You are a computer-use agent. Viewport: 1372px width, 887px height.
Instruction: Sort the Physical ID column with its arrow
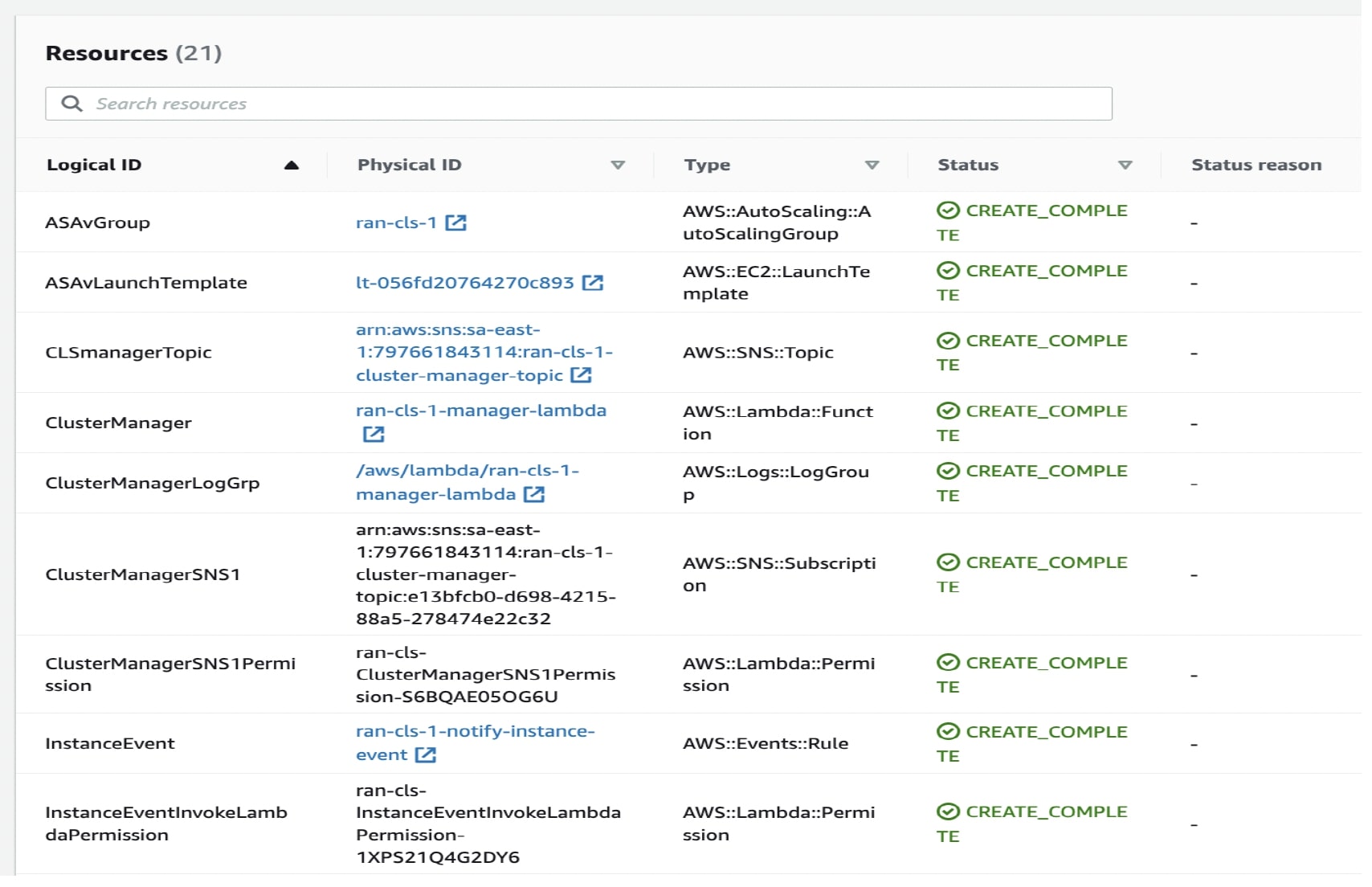pos(618,165)
